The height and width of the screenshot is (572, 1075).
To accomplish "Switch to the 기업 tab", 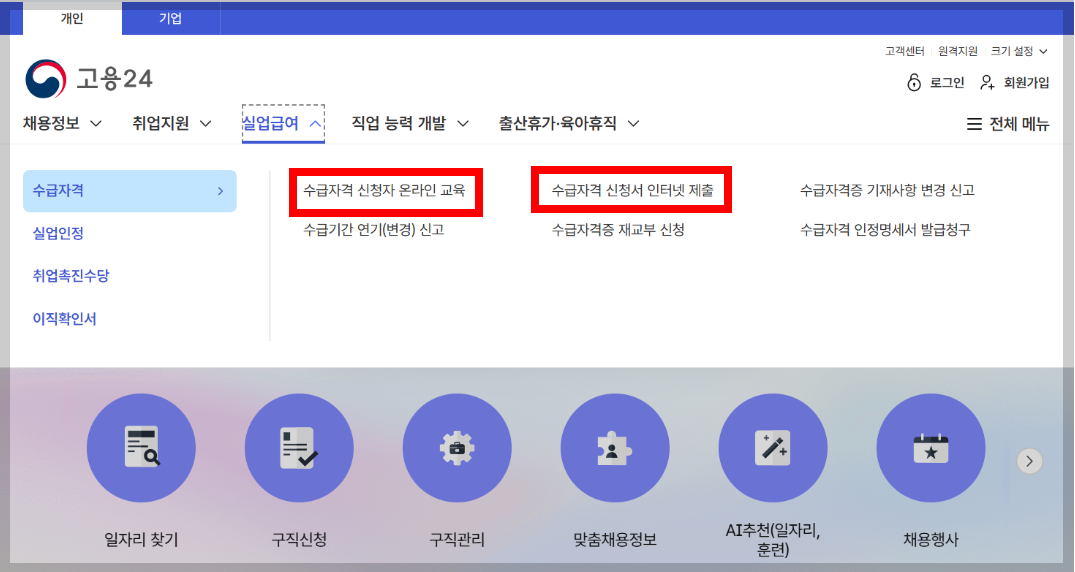I will point(171,19).
